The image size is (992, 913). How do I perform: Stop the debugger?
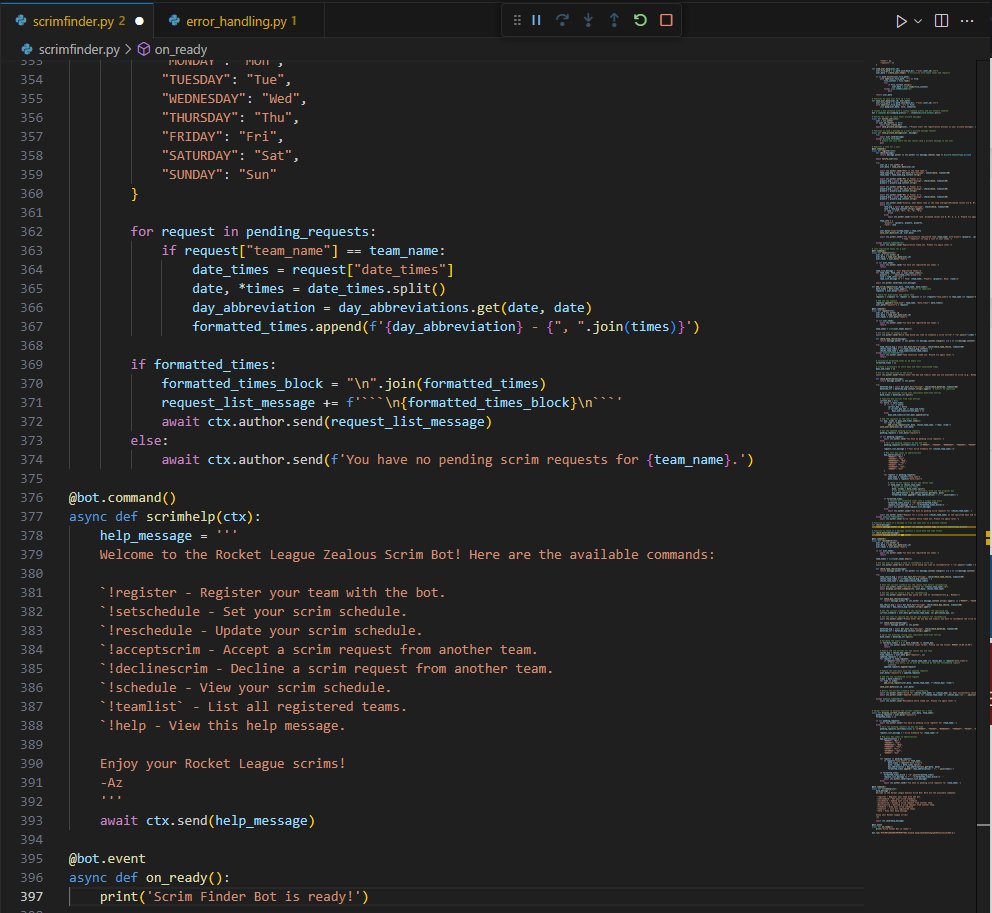pos(666,20)
